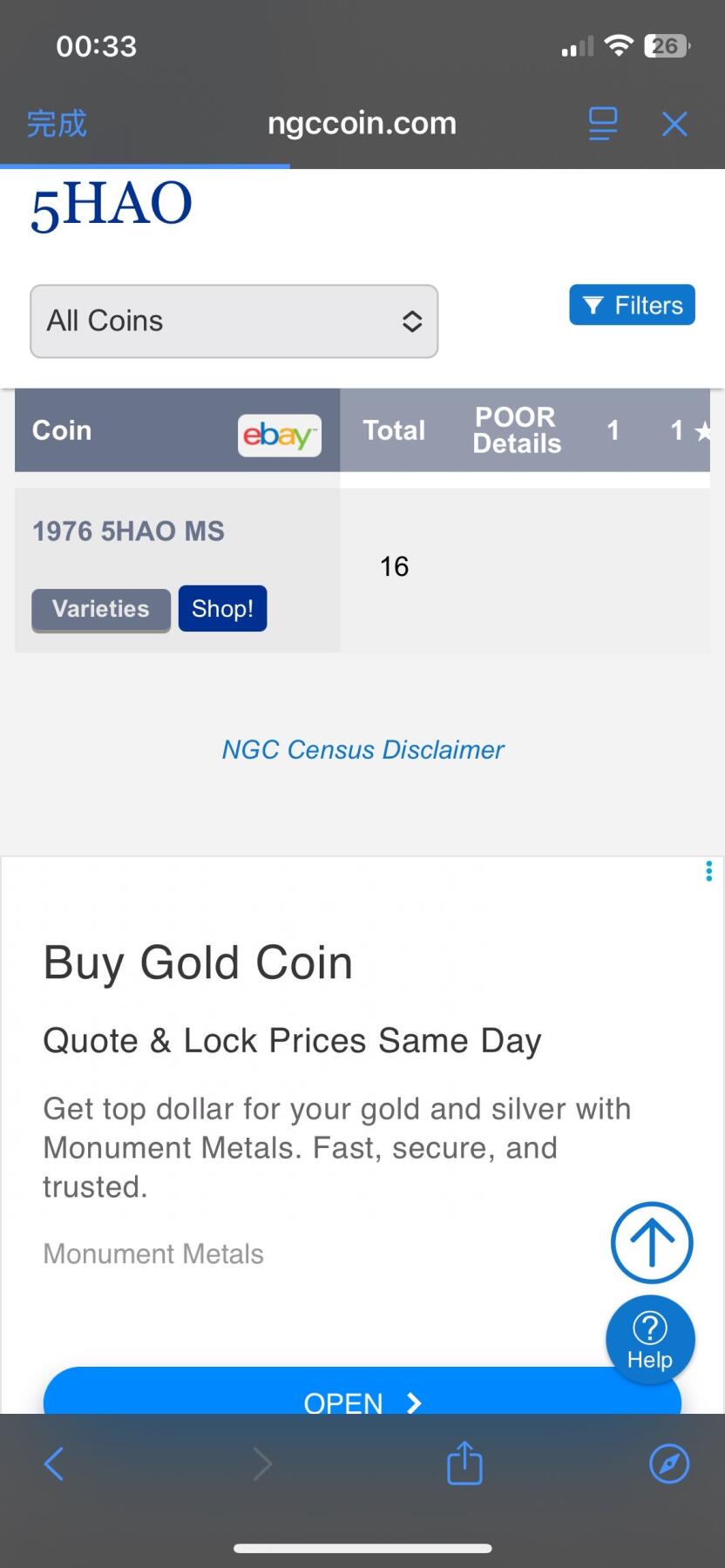This screenshot has width=725, height=1568.
Task: Open the NGC Census Disclaimer link
Action: [362, 749]
